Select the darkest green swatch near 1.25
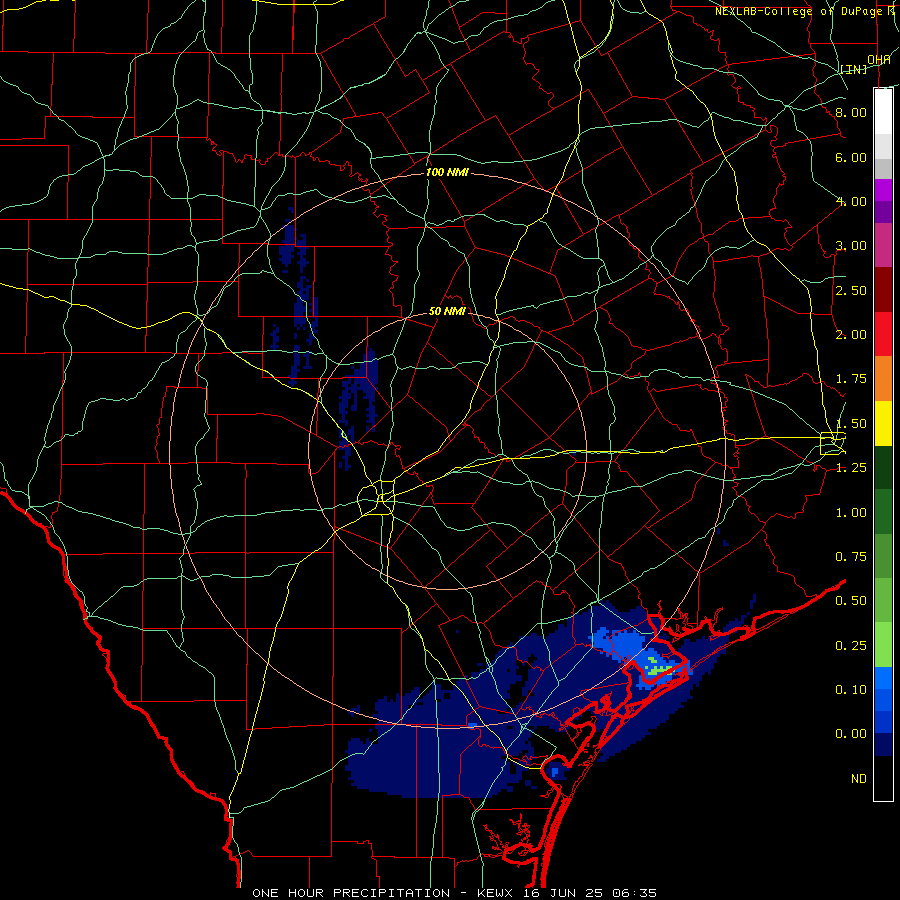This screenshot has width=900, height=900. pos(883,467)
